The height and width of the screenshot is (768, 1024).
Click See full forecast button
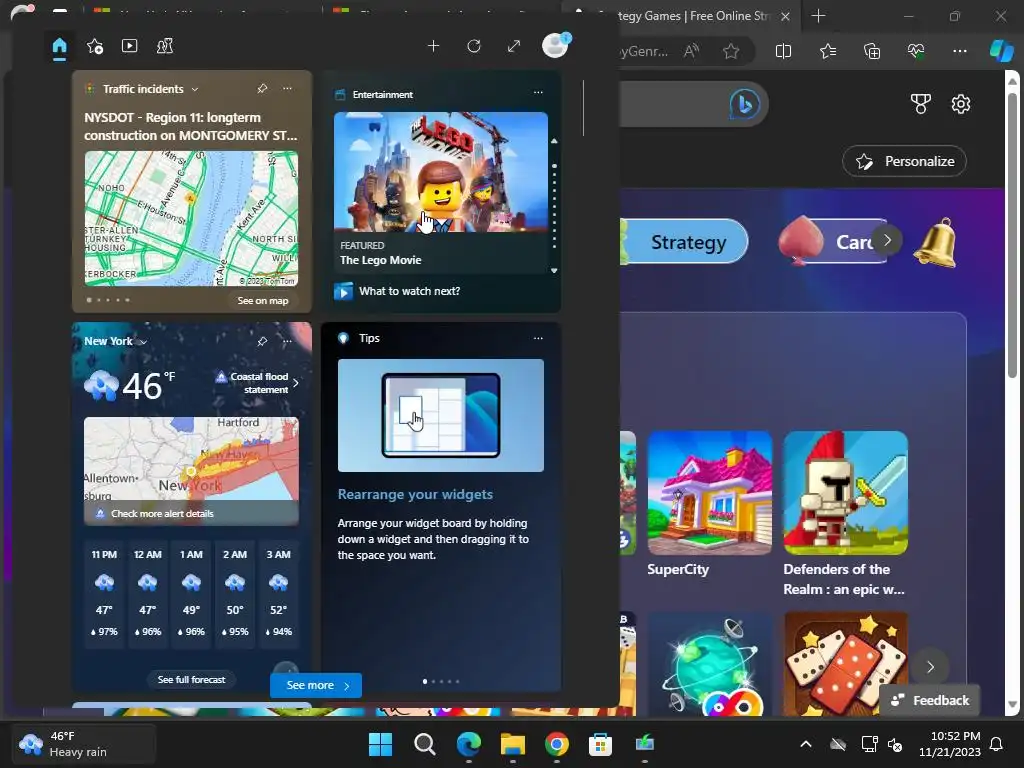point(191,679)
